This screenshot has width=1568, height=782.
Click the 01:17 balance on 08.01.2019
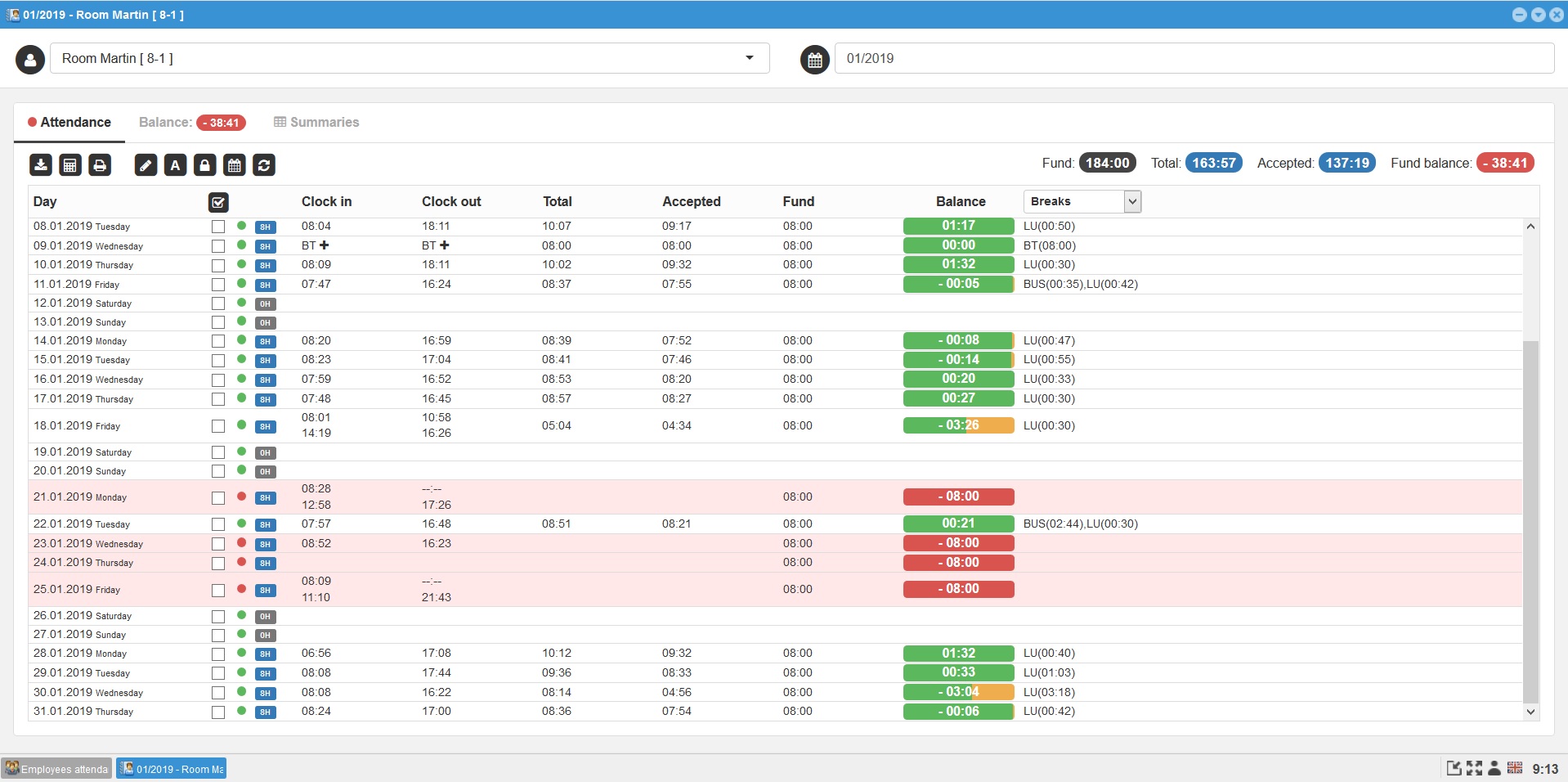pos(958,226)
